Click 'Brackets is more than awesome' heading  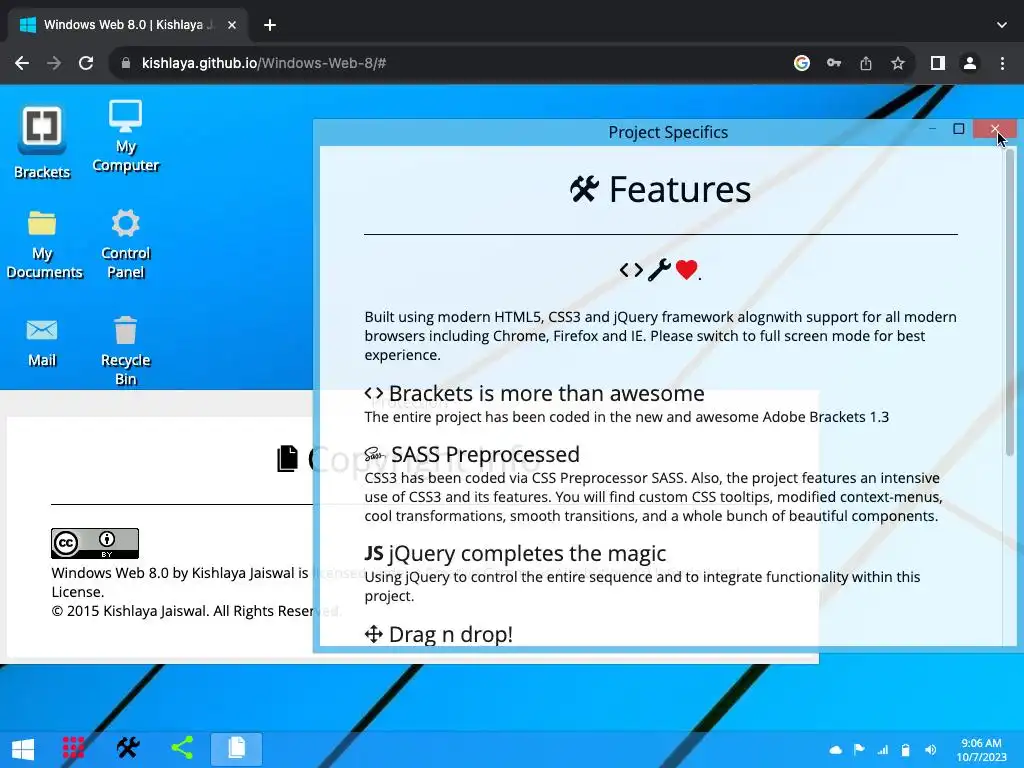(535, 393)
